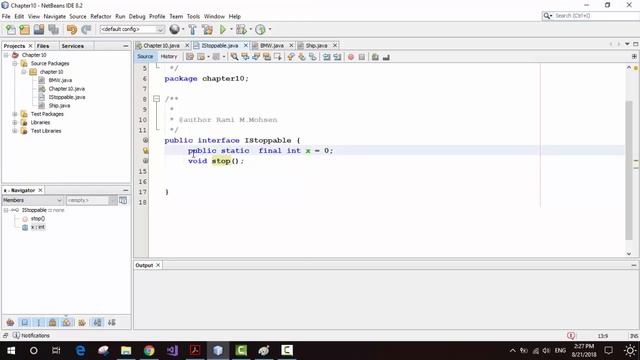
Task: Switch to the Services panel tab
Action: (73, 46)
